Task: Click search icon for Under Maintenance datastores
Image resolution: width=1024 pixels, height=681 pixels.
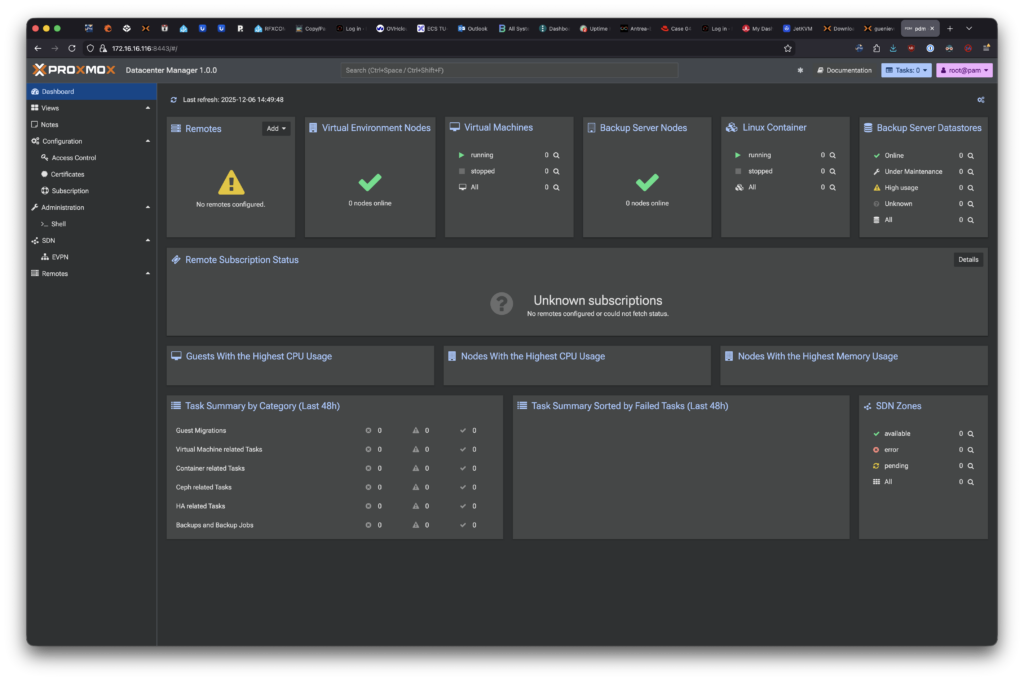Action: tap(970, 172)
